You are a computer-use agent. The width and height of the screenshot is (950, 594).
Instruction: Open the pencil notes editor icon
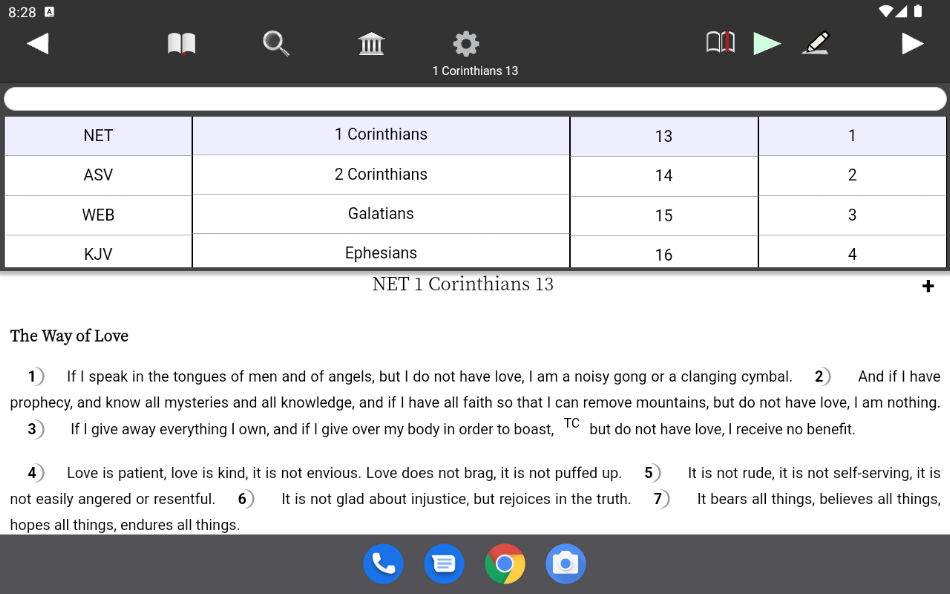click(x=816, y=43)
